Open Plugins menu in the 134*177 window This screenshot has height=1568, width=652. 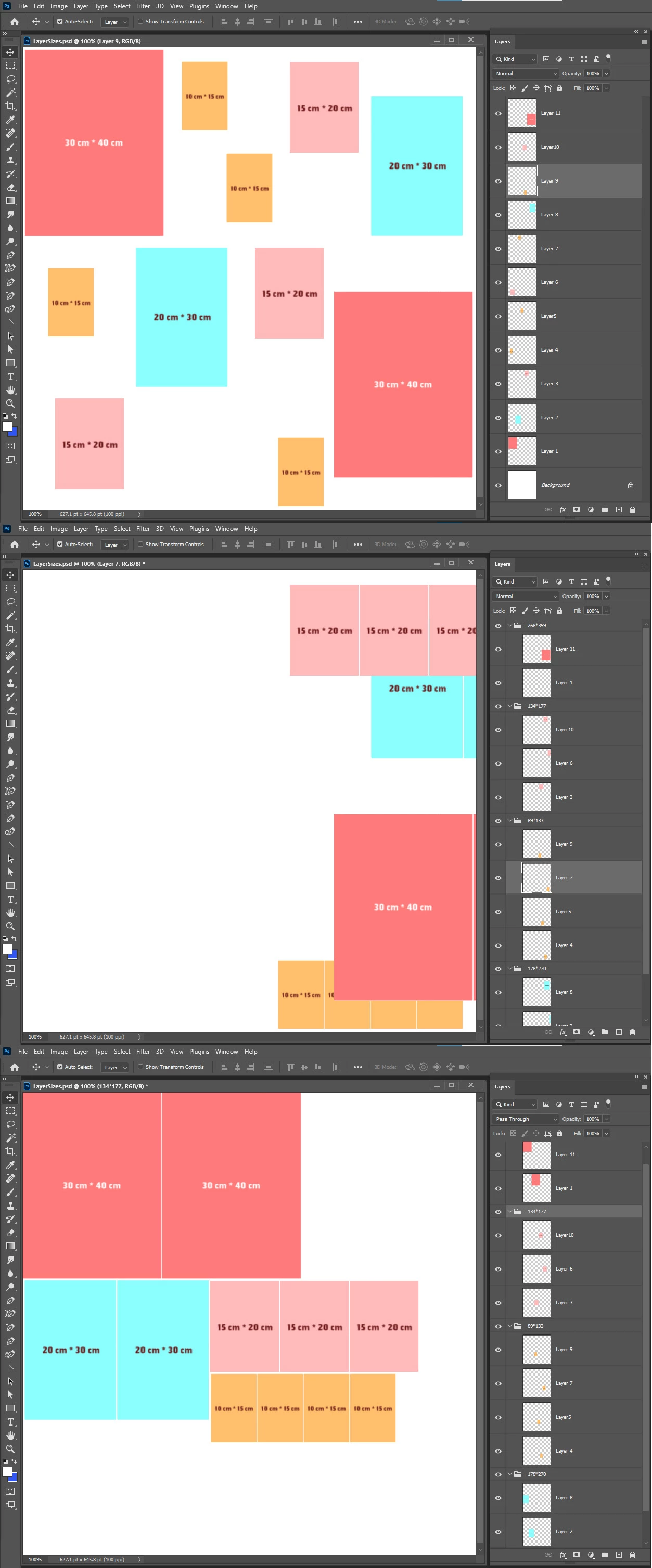point(199,1052)
